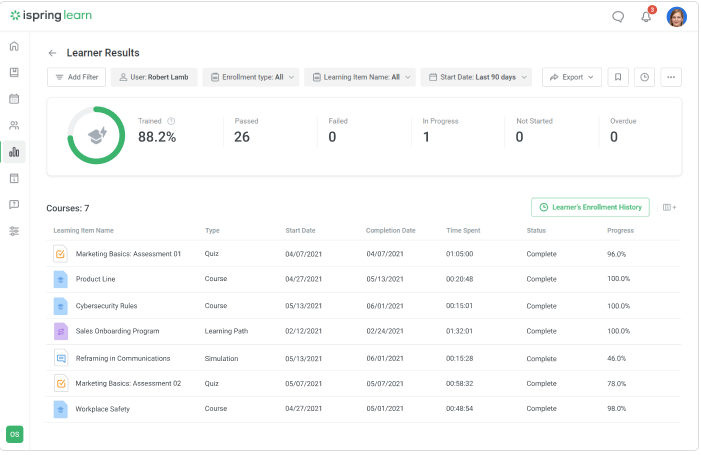Open the Home icon in the sidebar
The image size is (701, 455).
pos(14,46)
